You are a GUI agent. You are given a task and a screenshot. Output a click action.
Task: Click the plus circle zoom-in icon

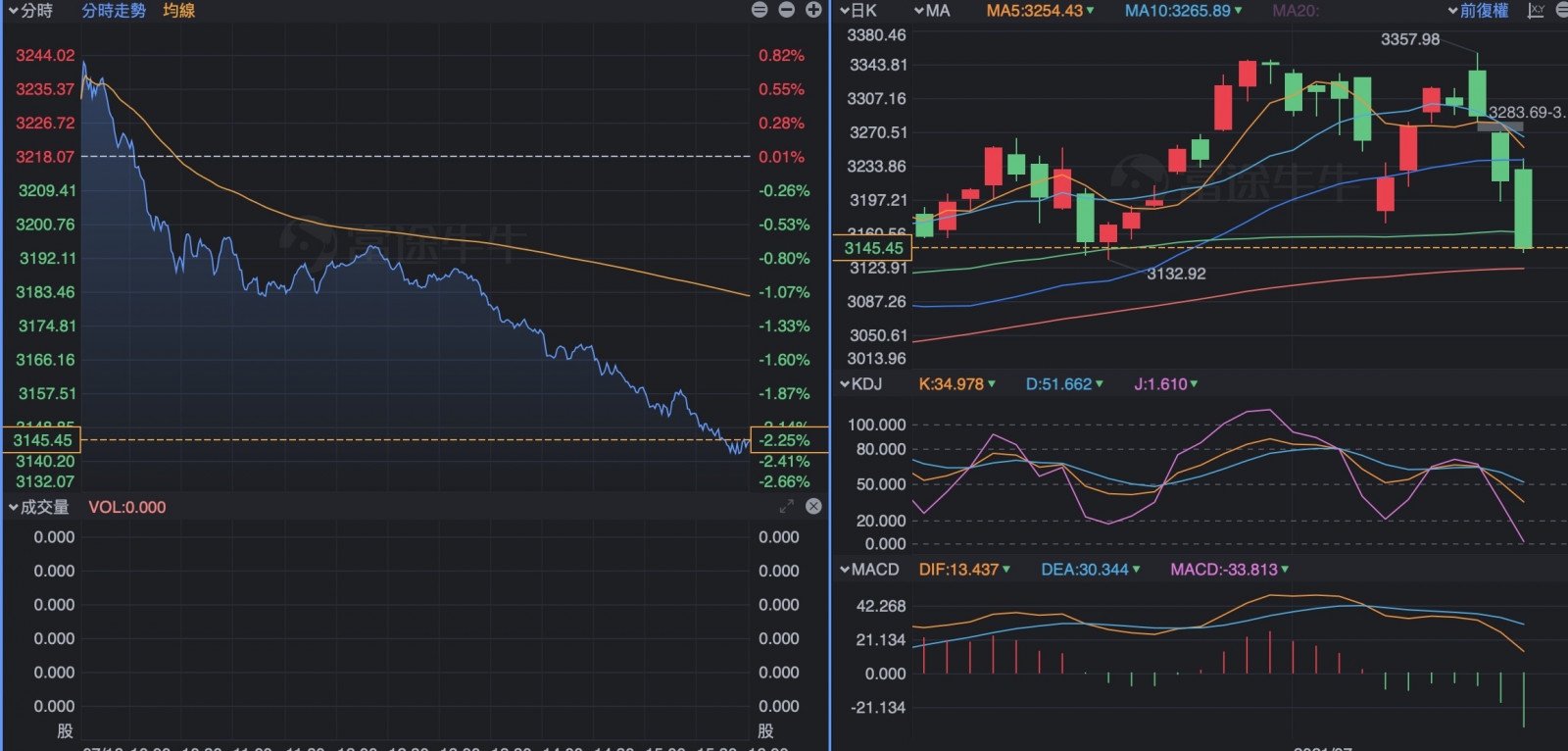813,10
